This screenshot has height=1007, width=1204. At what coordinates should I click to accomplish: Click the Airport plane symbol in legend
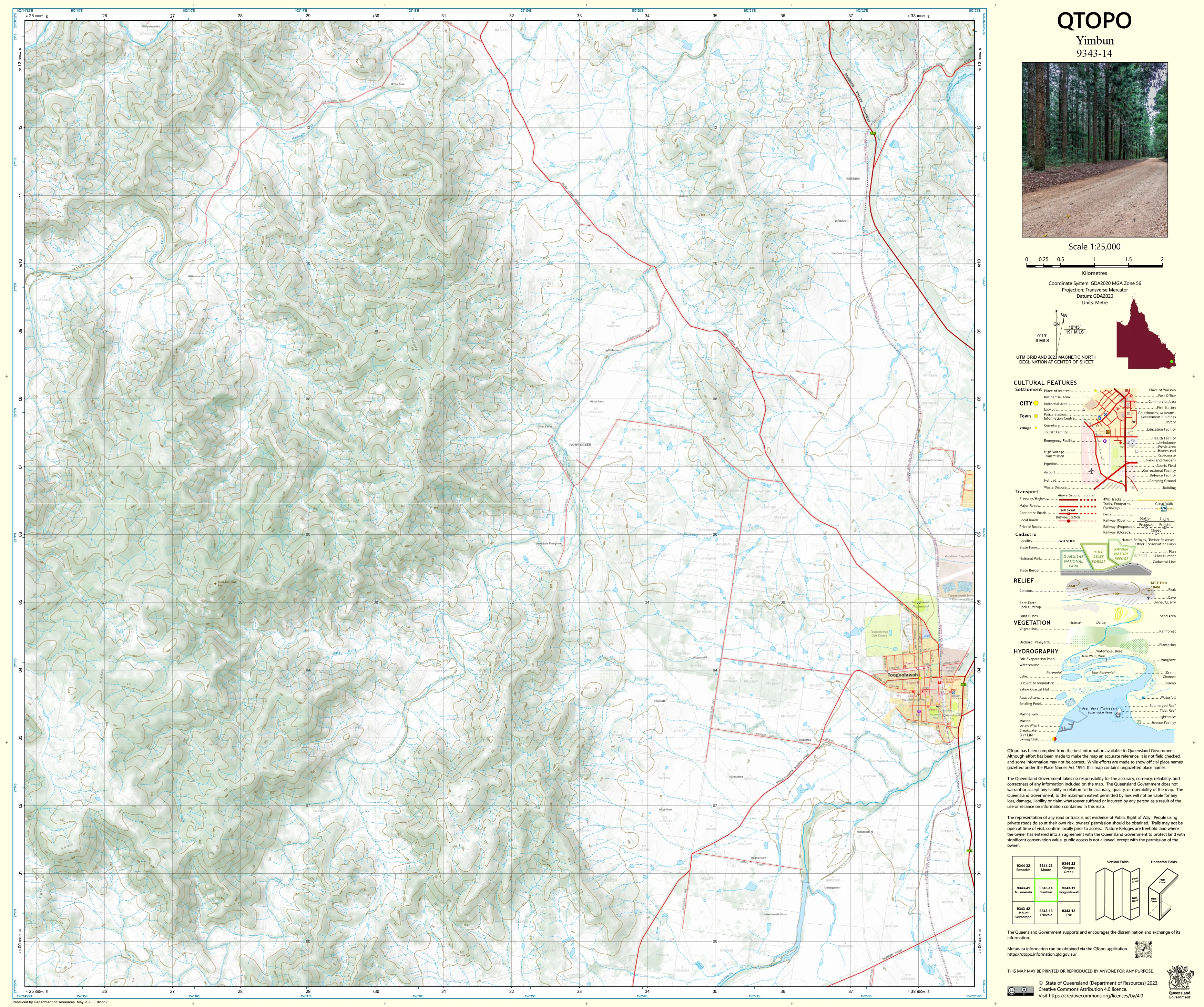click(1091, 471)
